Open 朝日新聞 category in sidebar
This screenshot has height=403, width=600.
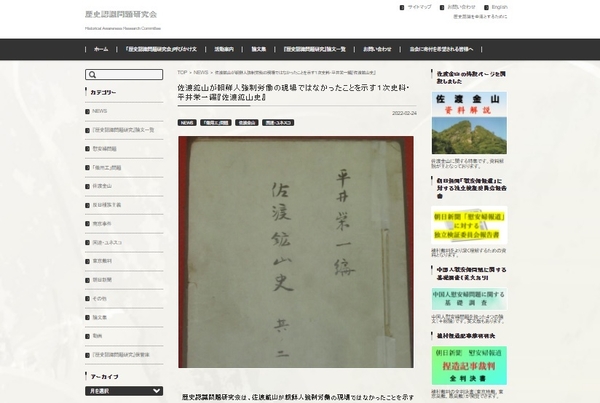tap(102, 280)
